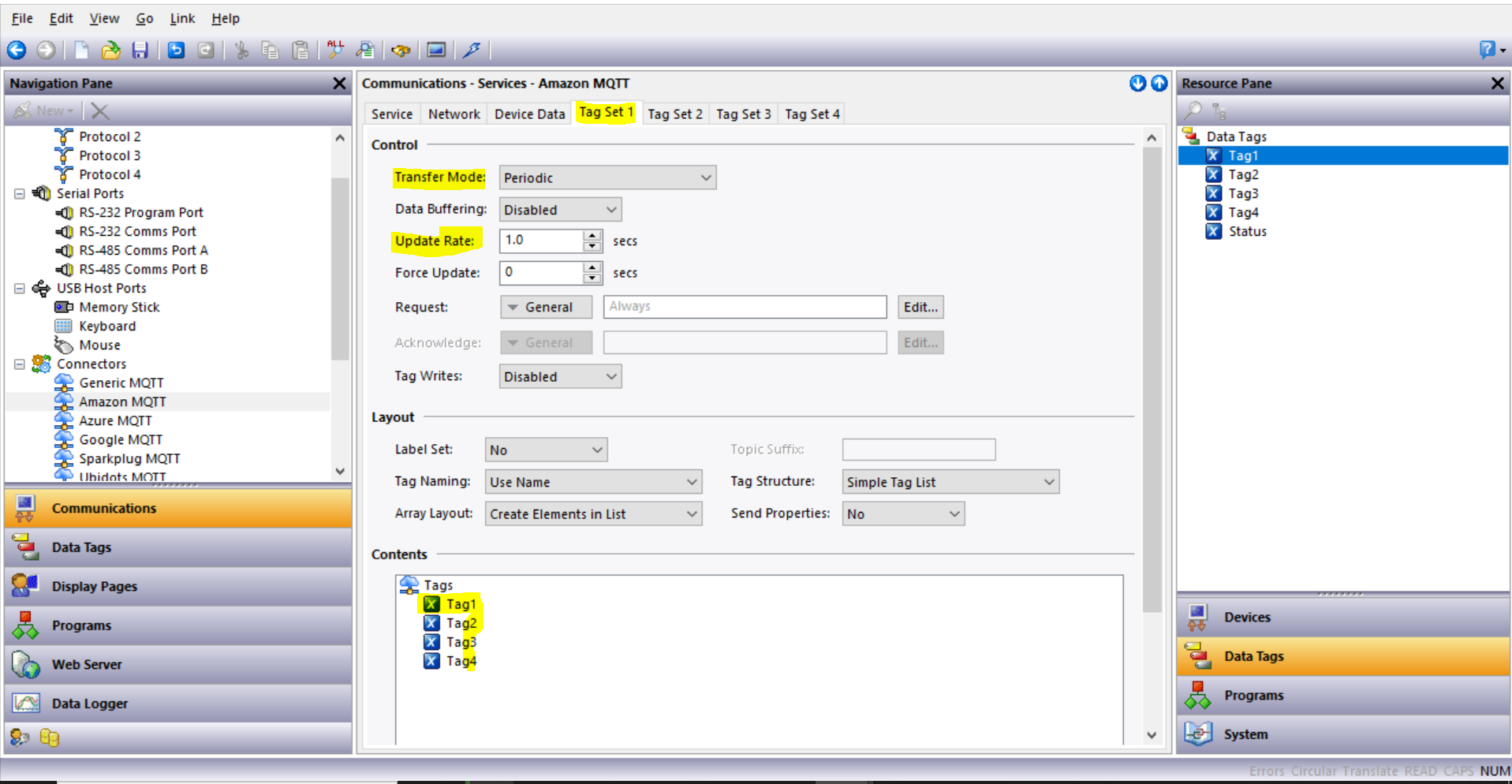Click the down arrow next to pane title
The width and height of the screenshot is (1512, 784).
coord(1137,83)
